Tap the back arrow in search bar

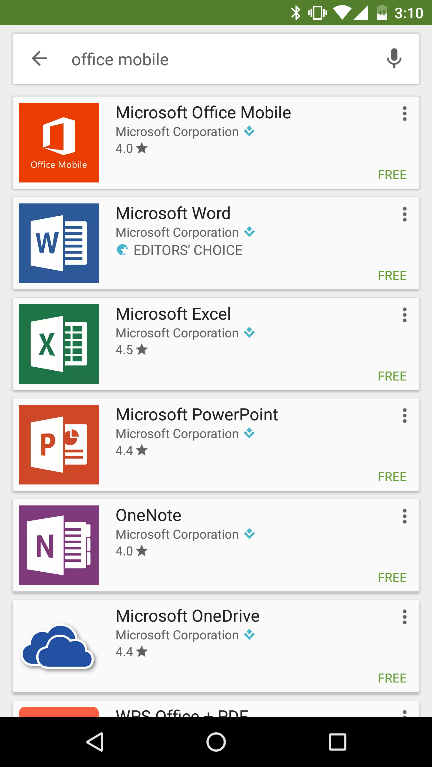tap(39, 59)
